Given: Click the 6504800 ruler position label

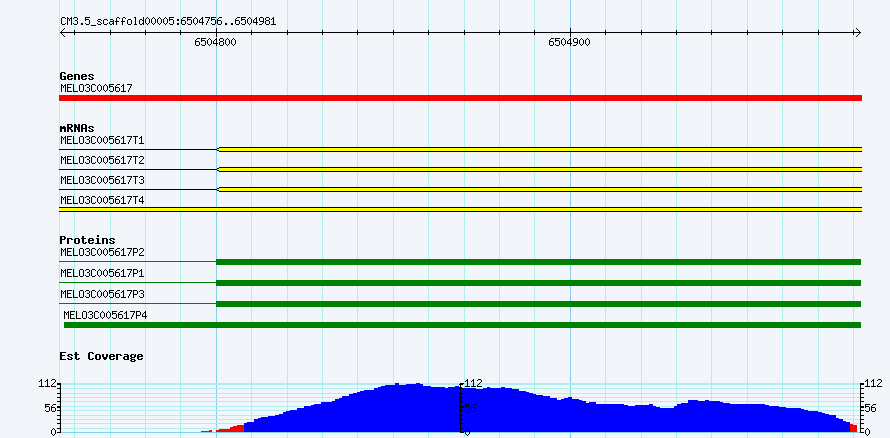Looking at the screenshot, I should [215, 43].
